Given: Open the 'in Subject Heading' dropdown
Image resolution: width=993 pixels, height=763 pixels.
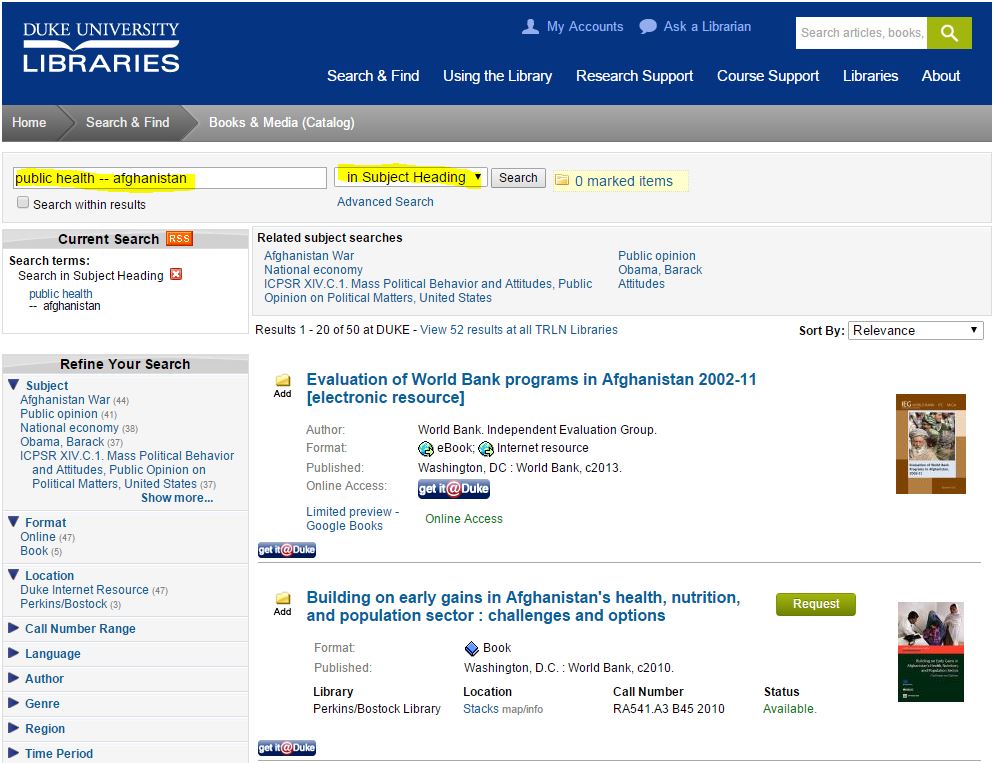Looking at the screenshot, I should [x=410, y=177].
